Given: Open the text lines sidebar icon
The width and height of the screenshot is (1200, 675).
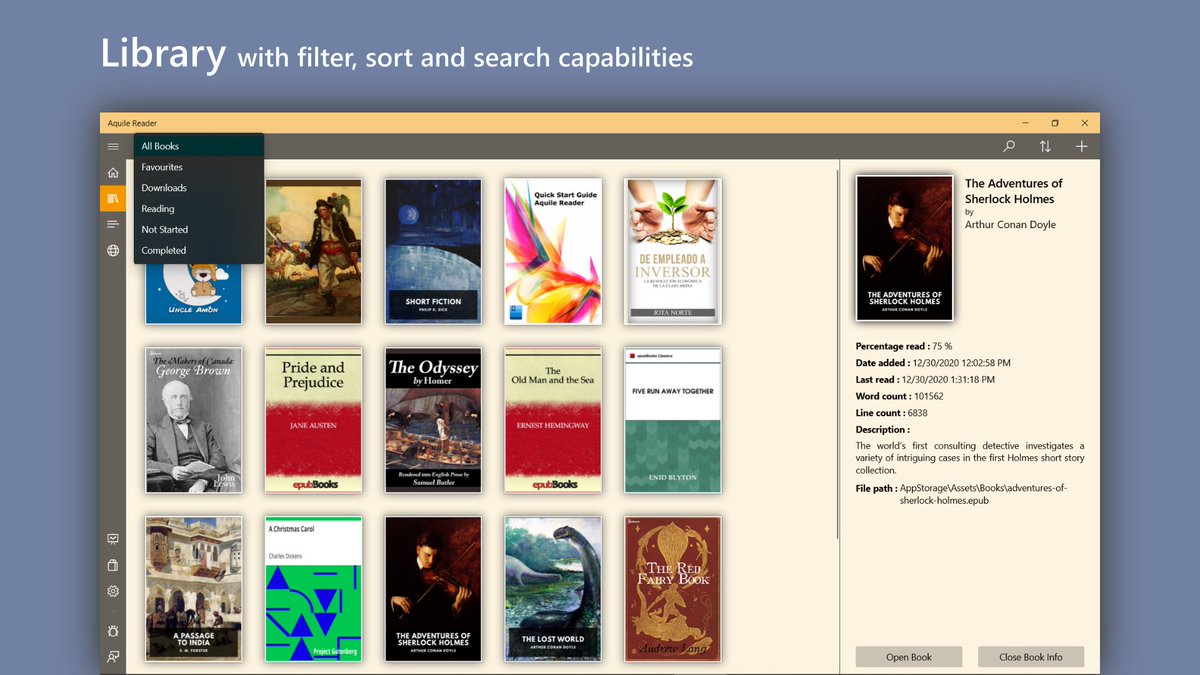Looking at the screenshot, I should click(113, 225).
